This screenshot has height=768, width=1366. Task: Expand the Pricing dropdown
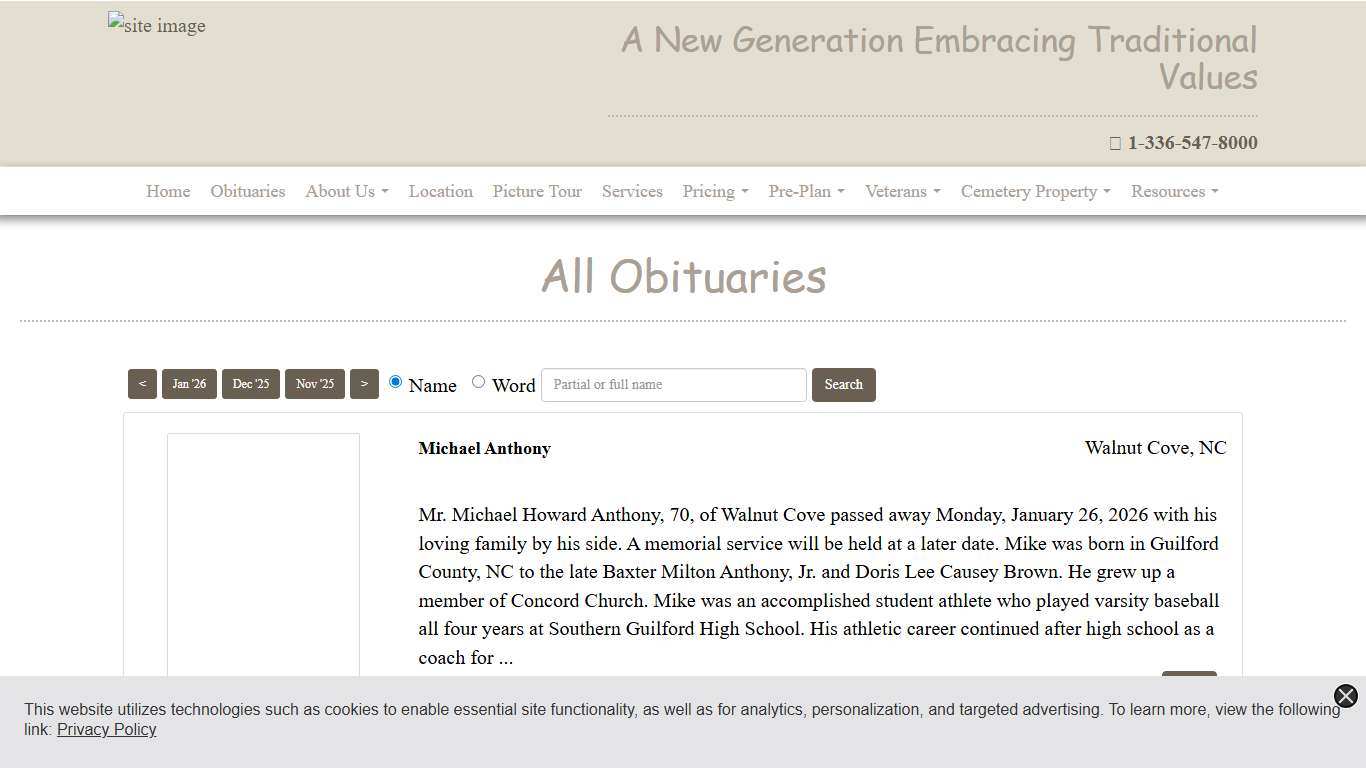714,191
